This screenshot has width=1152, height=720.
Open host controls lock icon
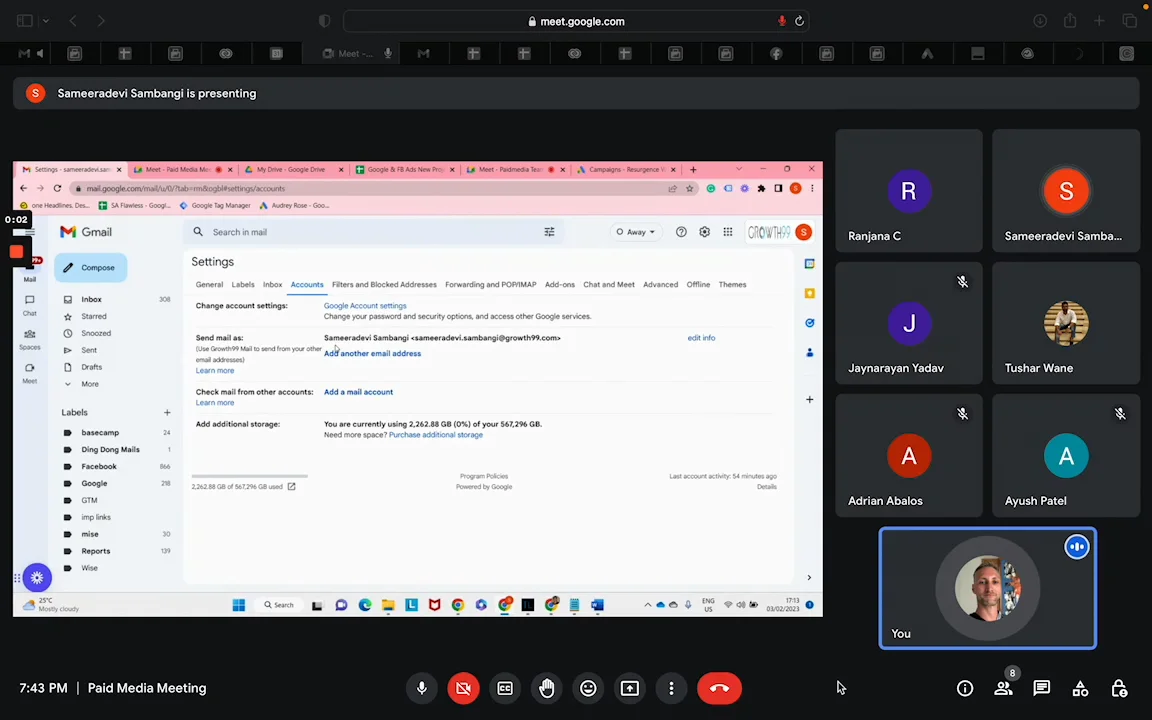tap(1119, 688)
